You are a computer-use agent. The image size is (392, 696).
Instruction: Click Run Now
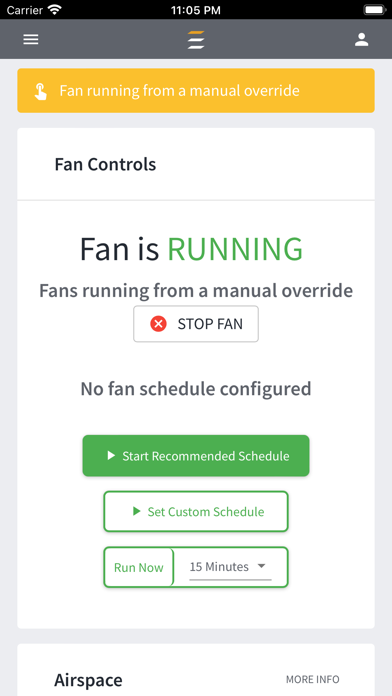click(x=139, y=567)
